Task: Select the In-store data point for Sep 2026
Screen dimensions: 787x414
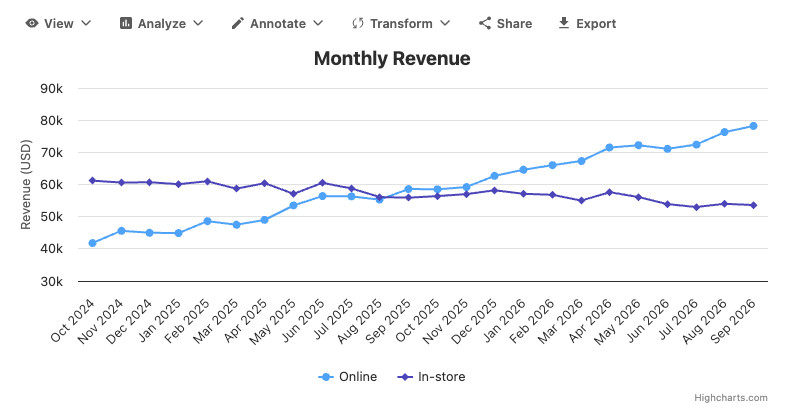Action: [753, 205]
